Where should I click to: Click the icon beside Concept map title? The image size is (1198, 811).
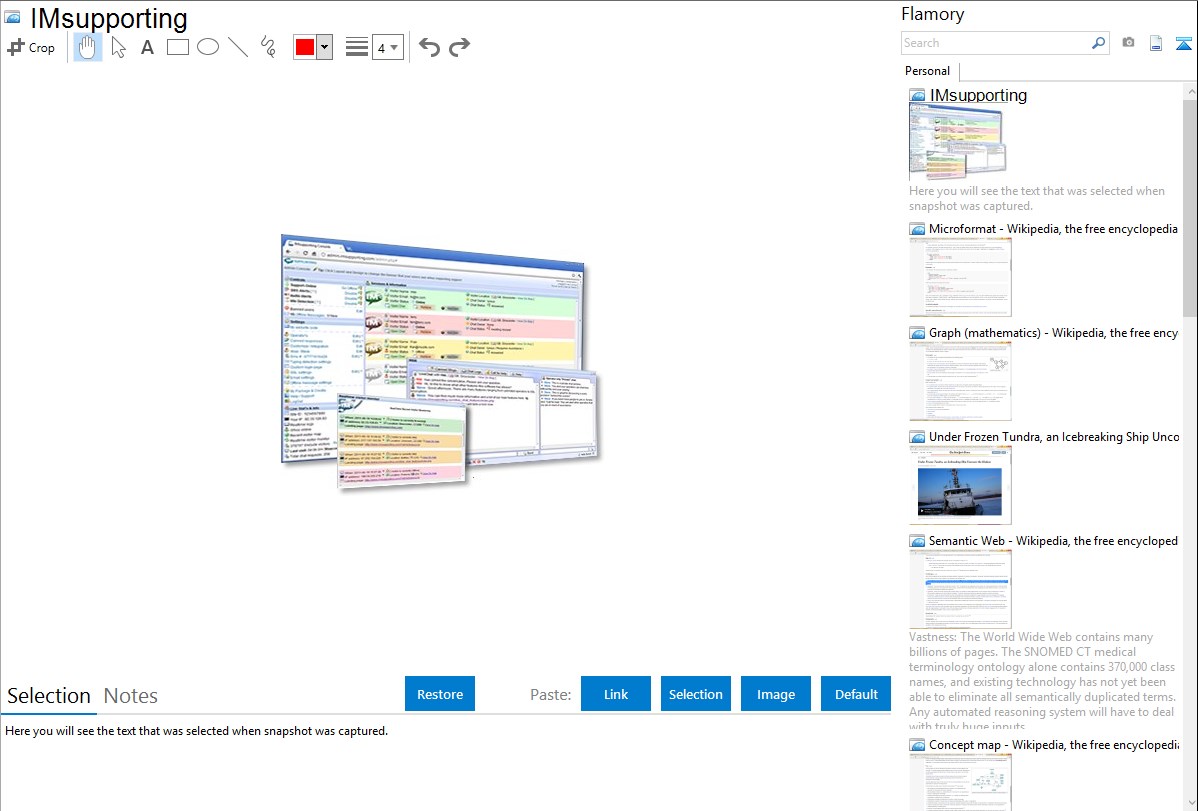coord(918,745)
